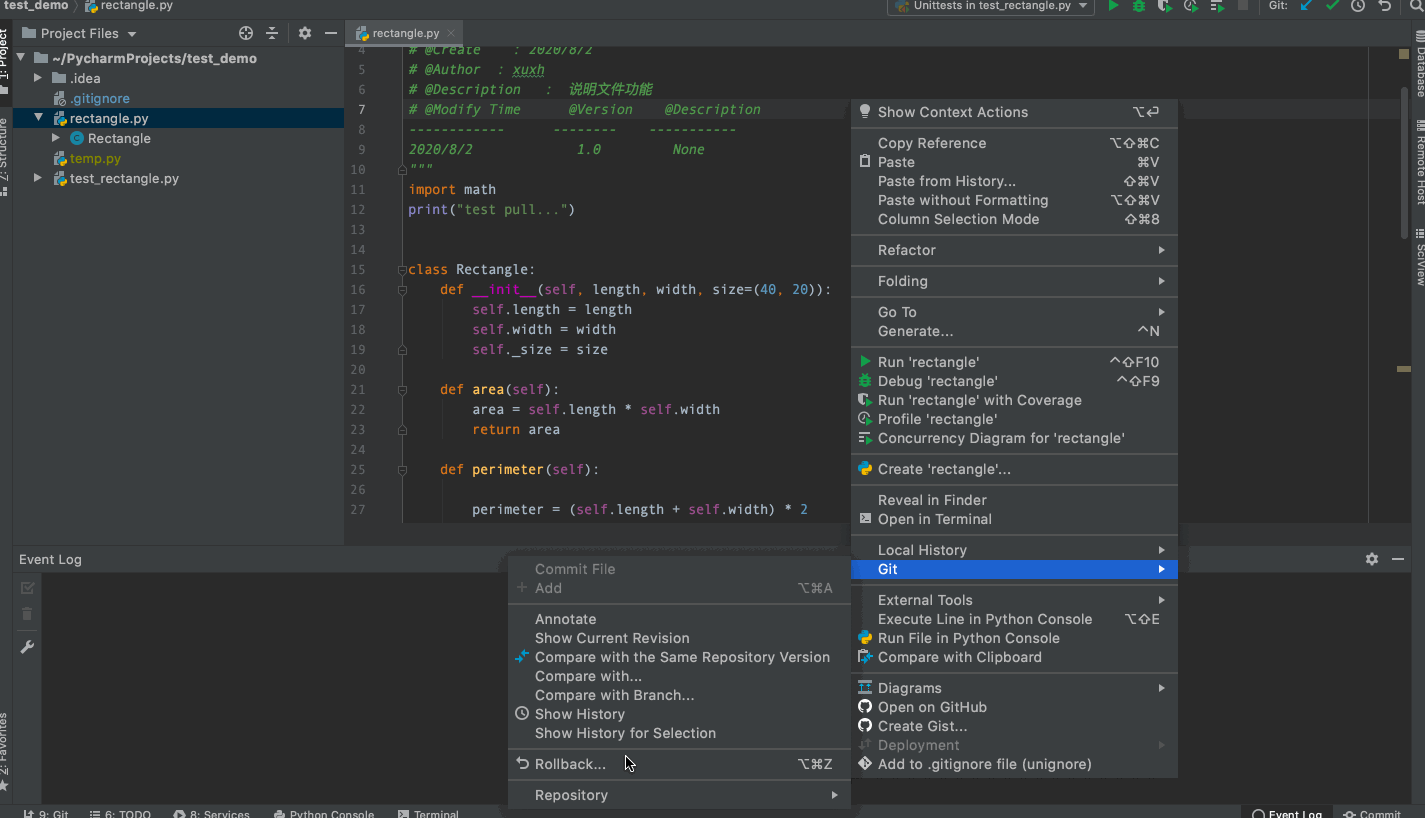The image size is (1425, 818).
Task: Expand the test_rectangle.py node
Action: [x=38, y=178]
